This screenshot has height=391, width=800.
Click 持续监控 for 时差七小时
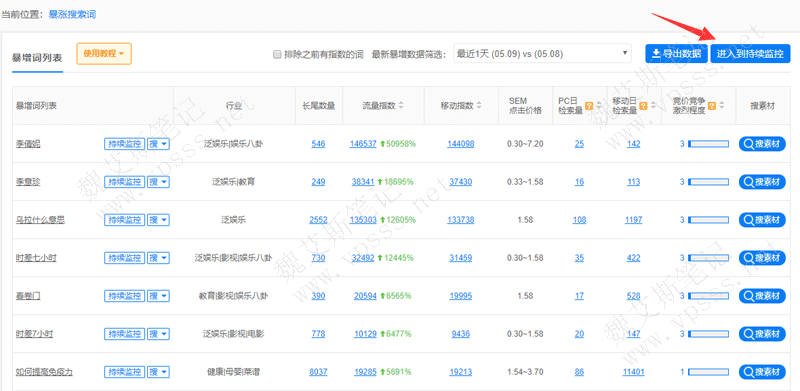pos(125,258)
